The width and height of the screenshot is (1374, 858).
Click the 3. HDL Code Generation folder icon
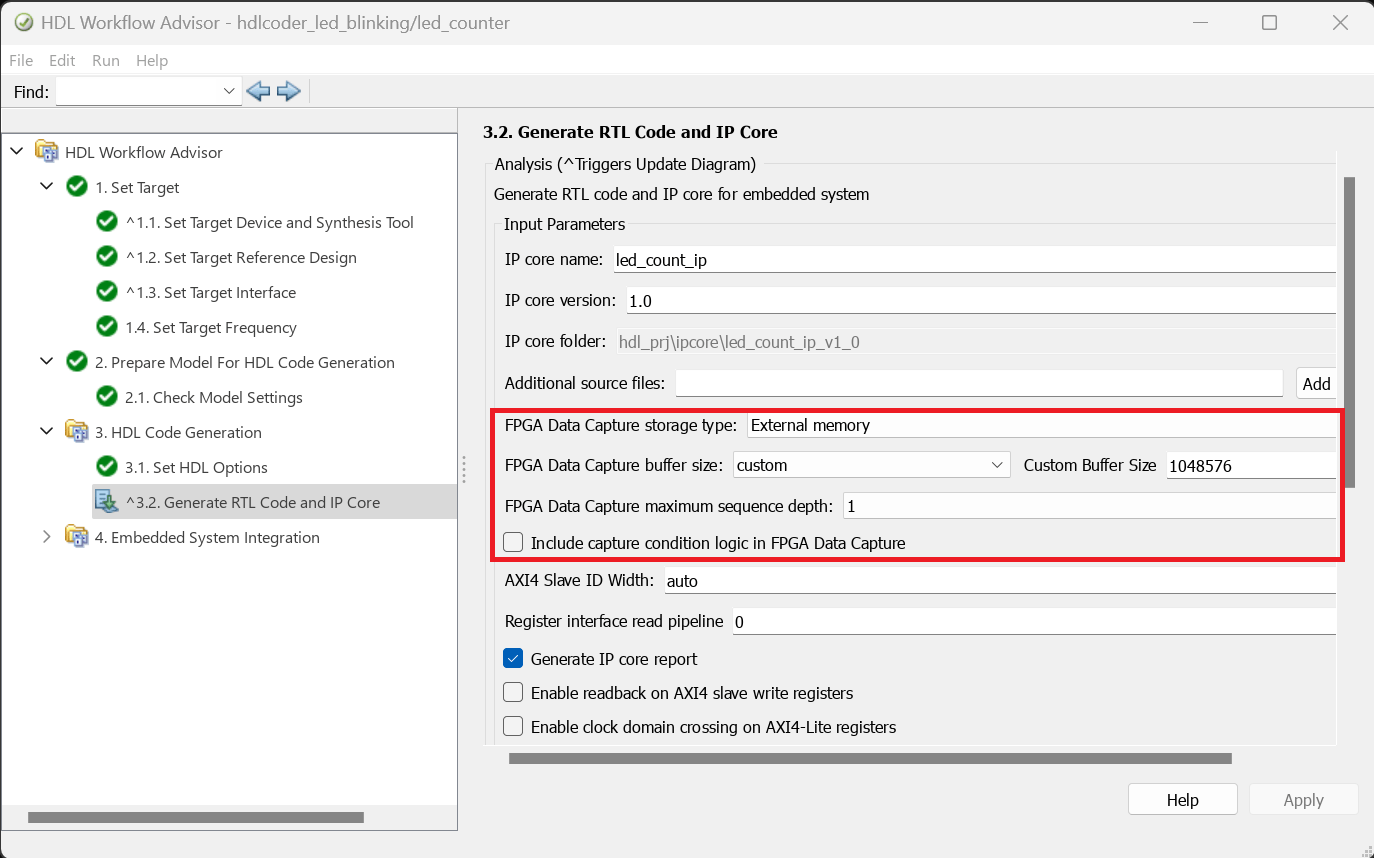(x=77, y=432)
